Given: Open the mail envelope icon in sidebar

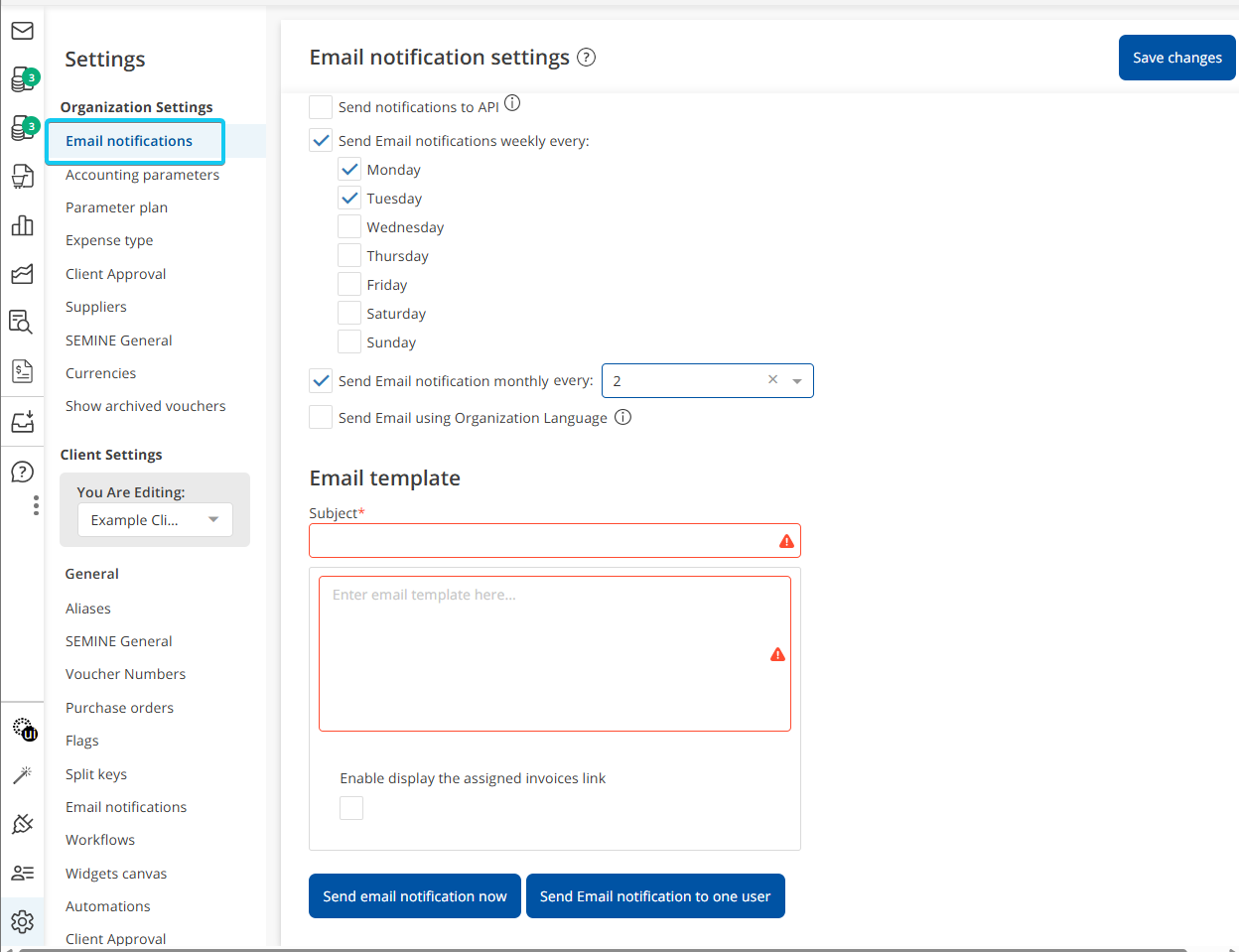Looking at the screenshot, I should [22, 31].
